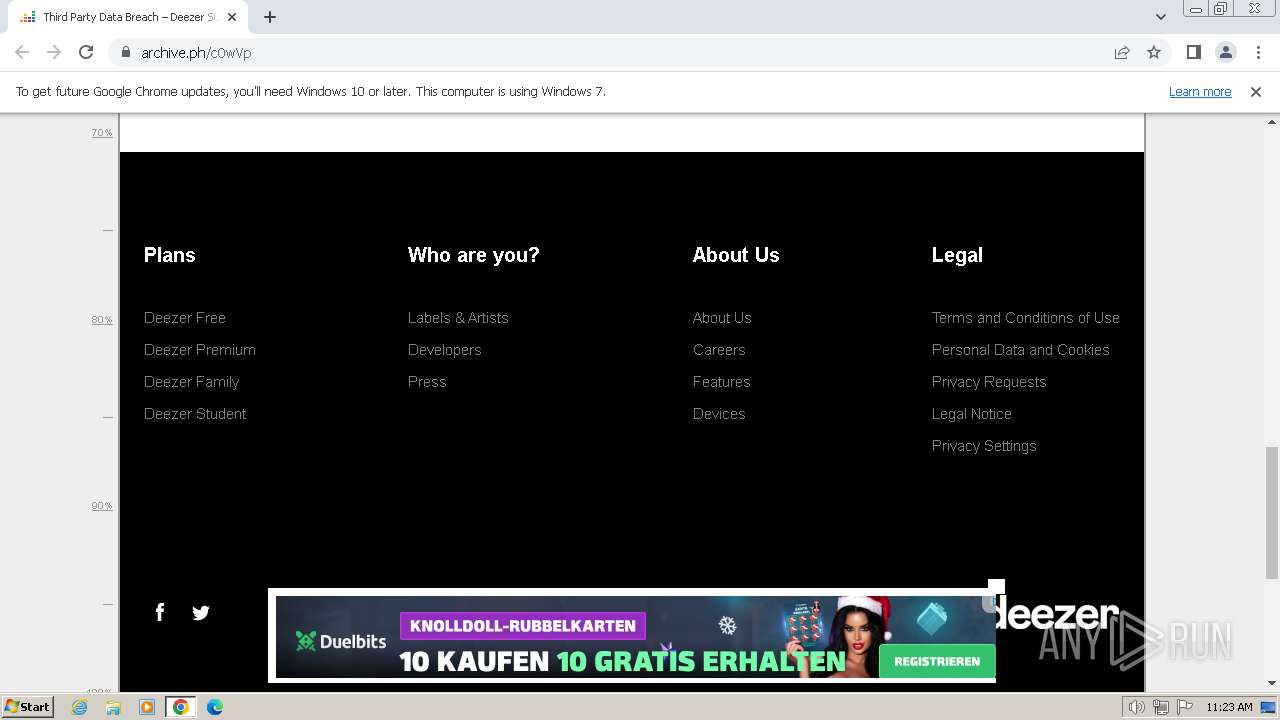
Task: Close the Third Party Data Breach tab
Action: point(232,17)
